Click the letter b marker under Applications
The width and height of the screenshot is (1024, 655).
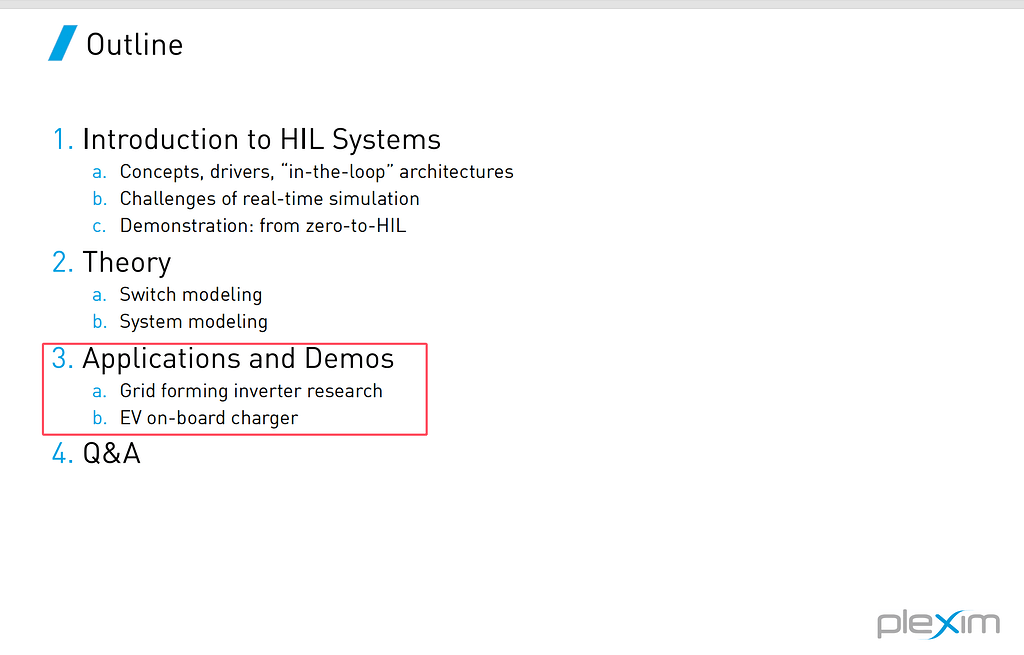pos(100,417)
